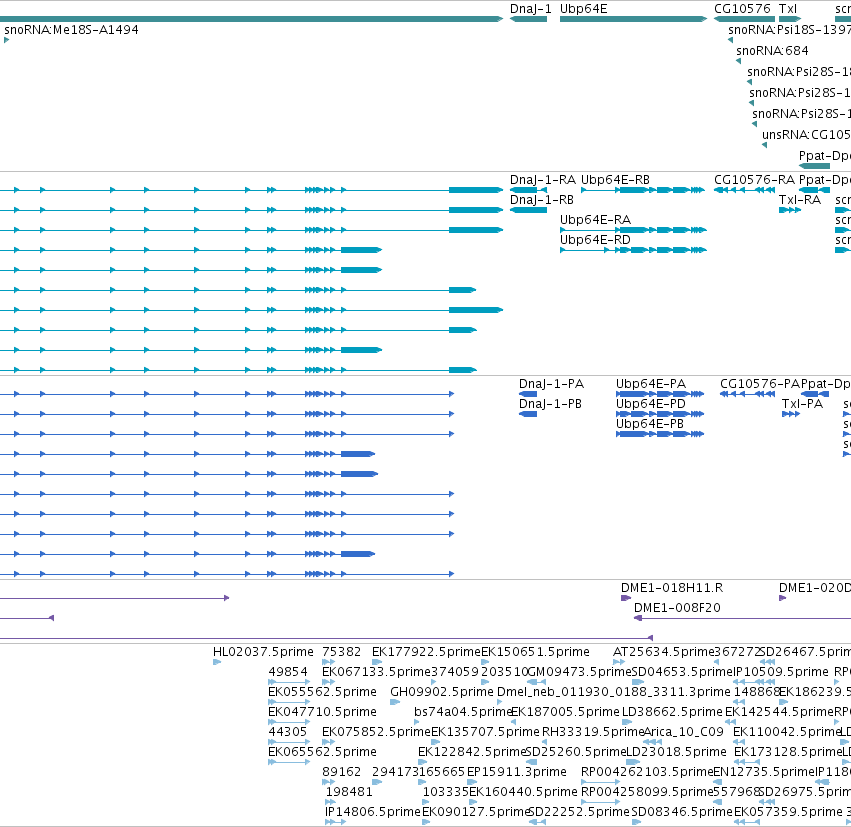Click the CG10576-RA transcript label
The width and height of the screenshot is (851, 827).
click(x=754, y=180)
